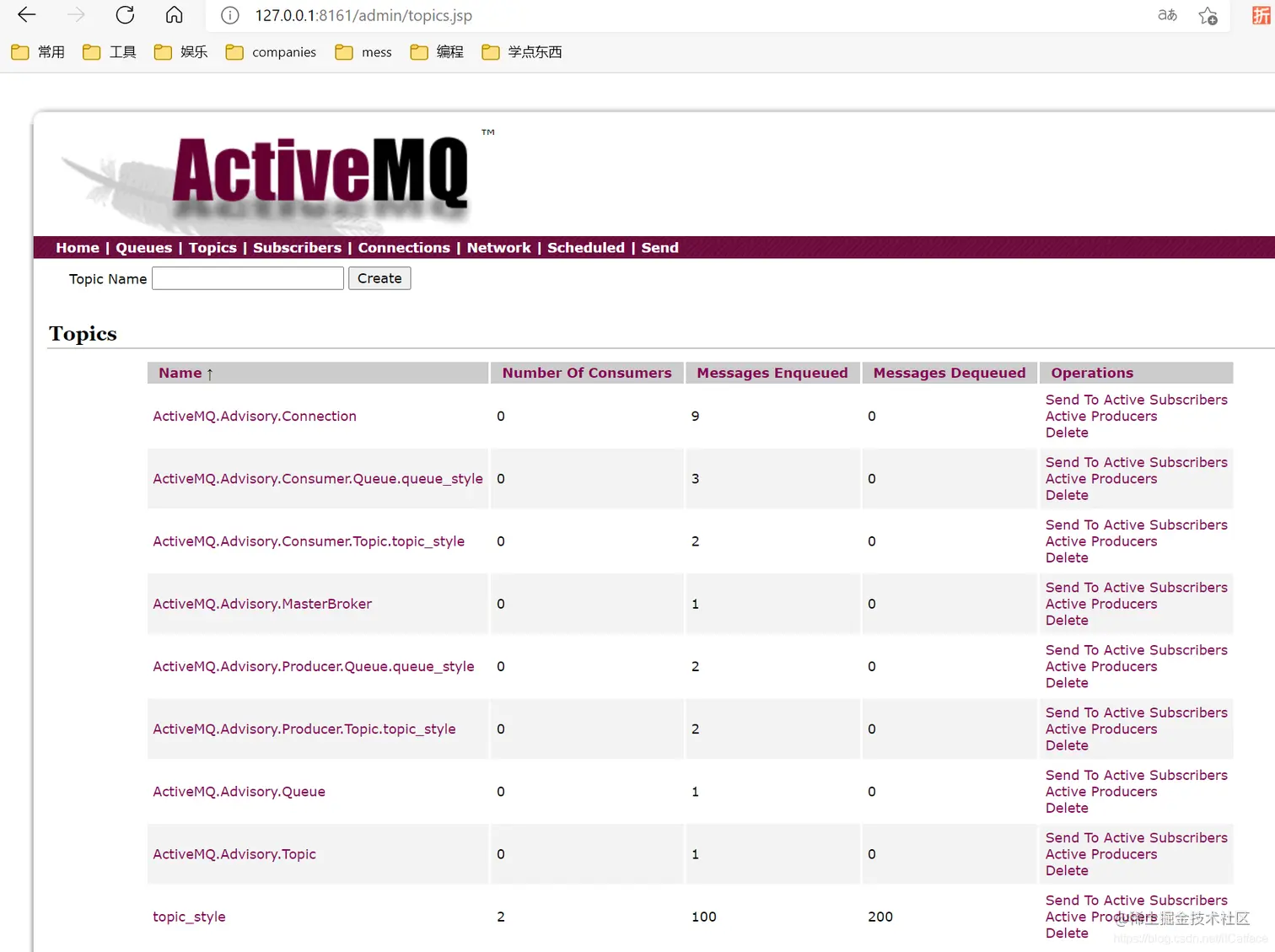Open ActiveMQ.Advisory.Topic topic
This screenshot has width=1275, height=952.
(234, 854)
